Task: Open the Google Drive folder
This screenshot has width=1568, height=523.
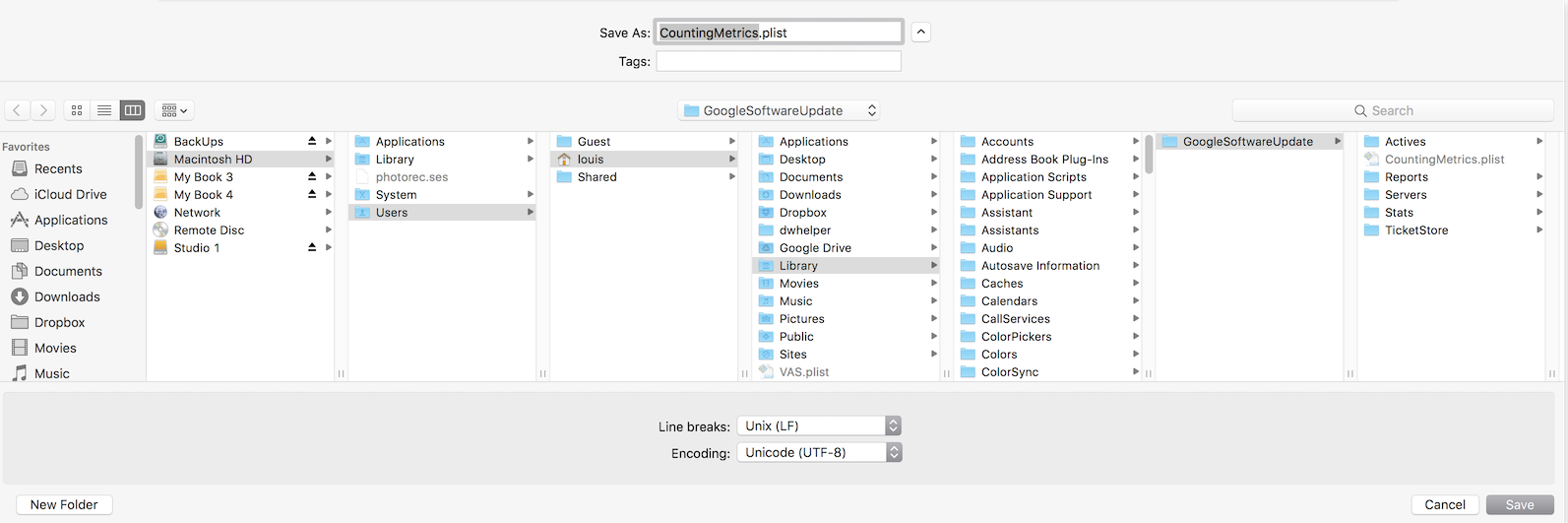Action: coord(847,247)
